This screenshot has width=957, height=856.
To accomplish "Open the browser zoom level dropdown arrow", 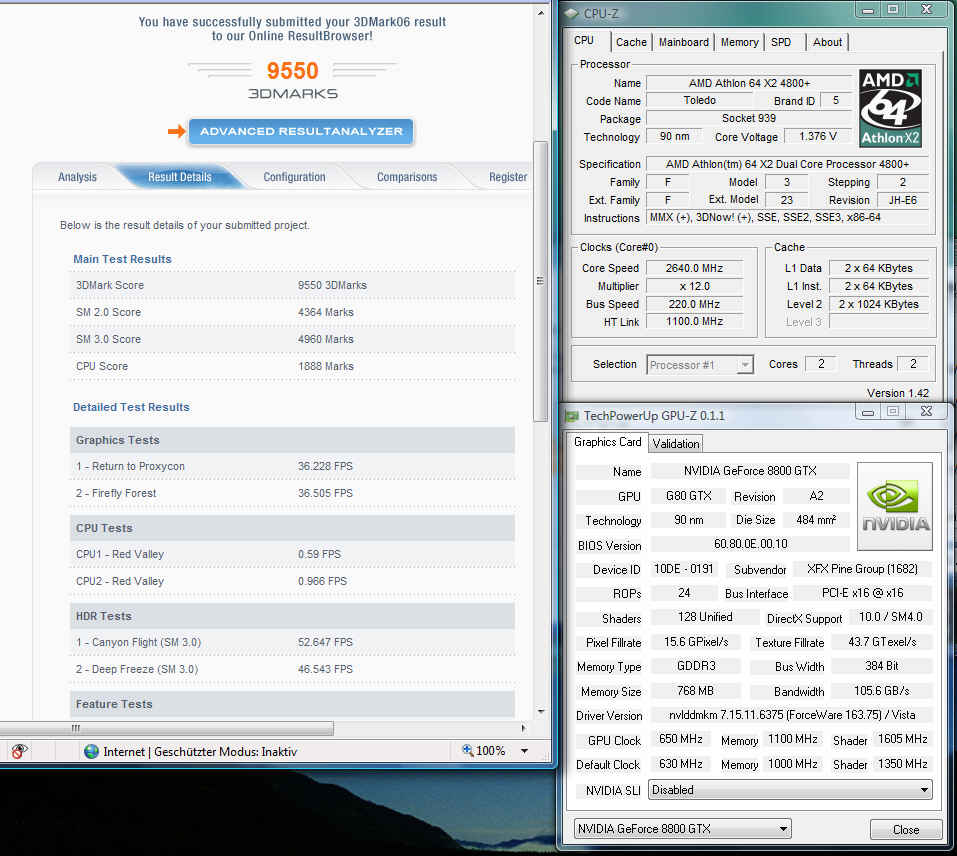I will tap(524, 752).
